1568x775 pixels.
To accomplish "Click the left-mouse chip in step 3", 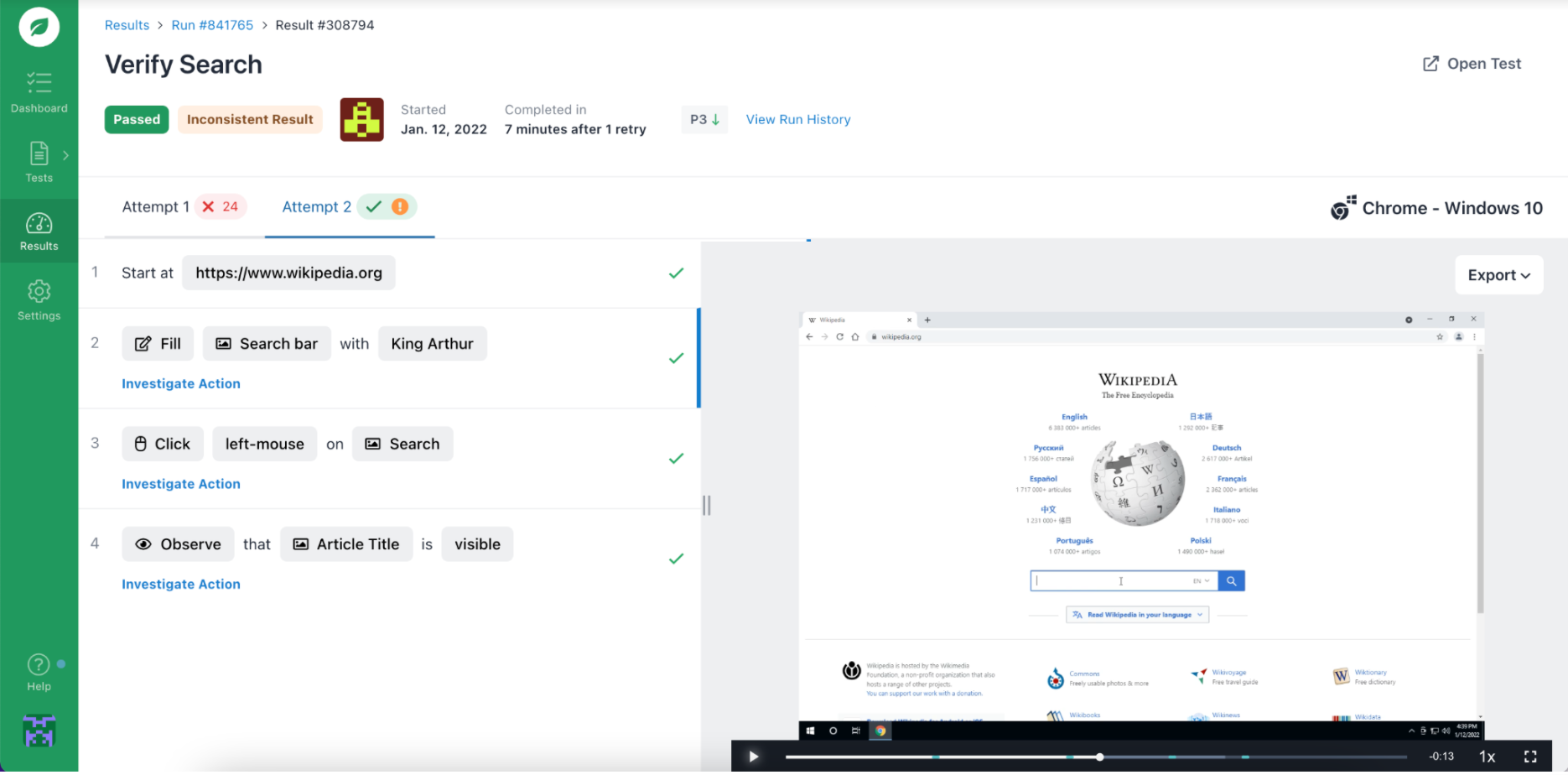I will click(265, 444).
